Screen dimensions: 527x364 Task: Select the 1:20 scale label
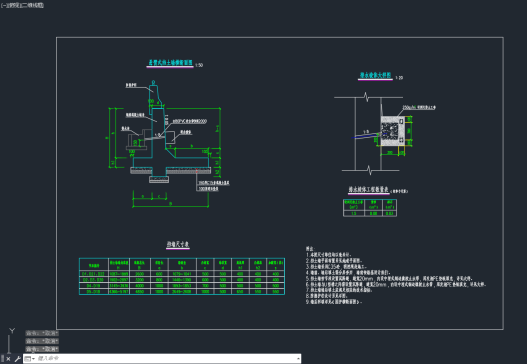point(399,78)
